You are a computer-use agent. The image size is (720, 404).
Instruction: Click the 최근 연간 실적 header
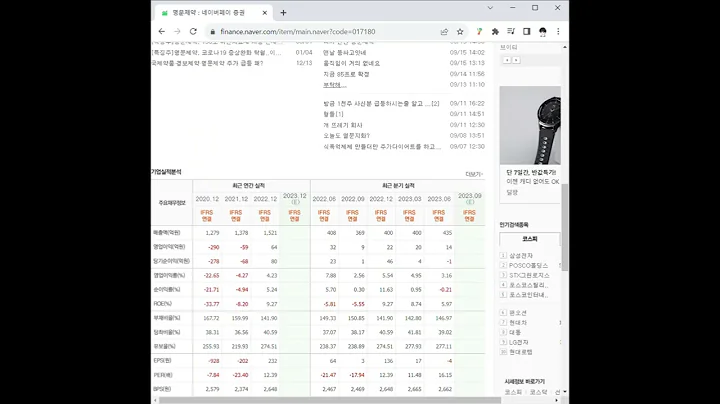[248, 185]
